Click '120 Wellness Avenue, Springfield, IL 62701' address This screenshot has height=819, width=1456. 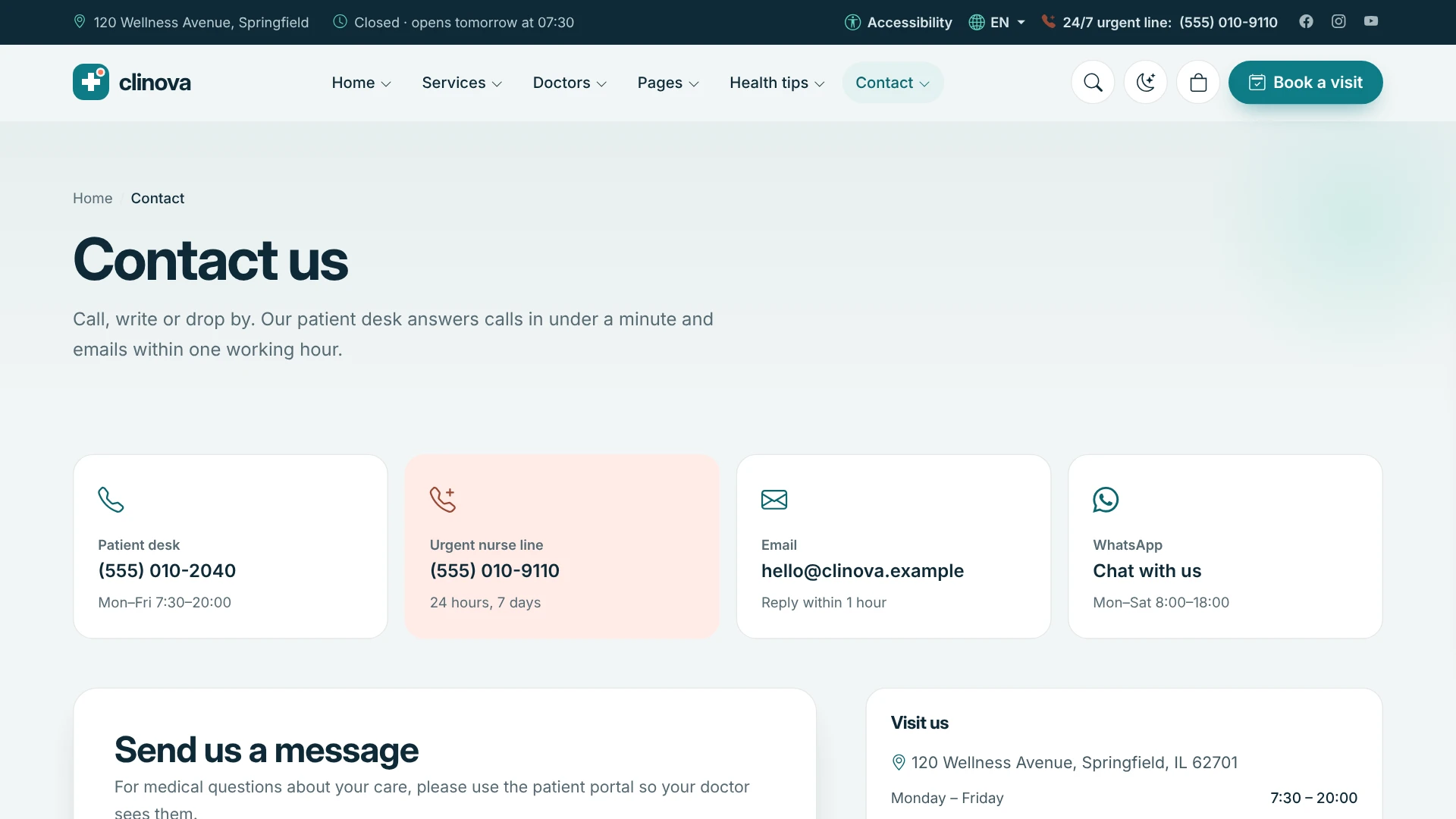tap(1074, 762)
